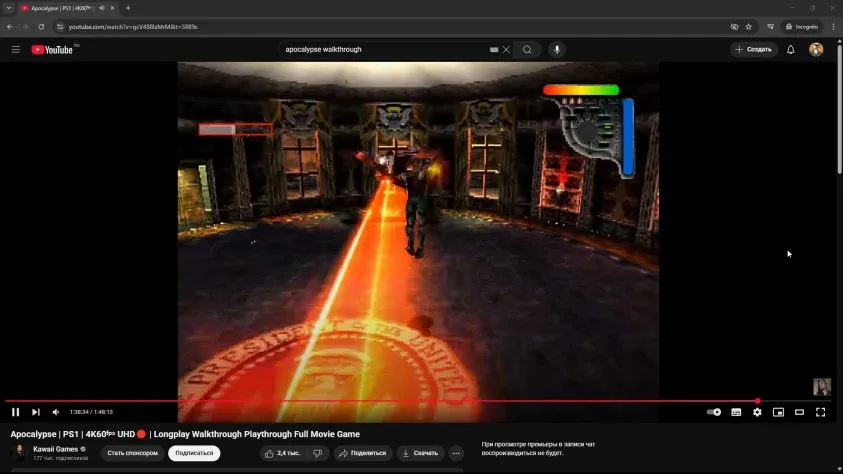Run search with the magnifier button
Image resolution: width=843 pixels, height=474 pixels.
pyautogui.click(x=527, y=49)
